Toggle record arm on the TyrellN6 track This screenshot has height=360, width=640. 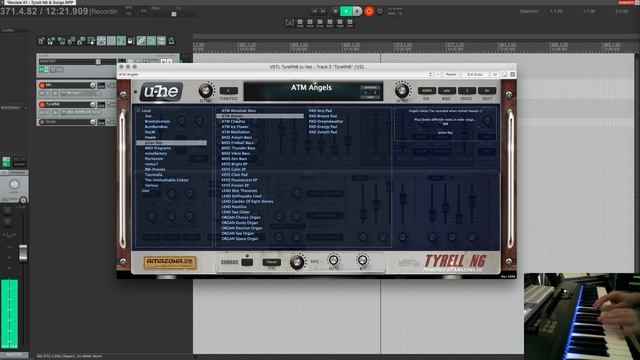click(42, 104)
